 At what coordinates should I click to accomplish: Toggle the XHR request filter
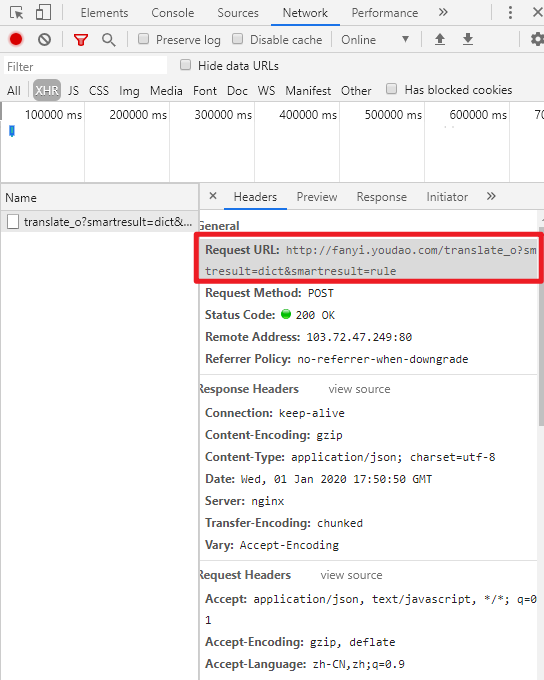(x=47, y=90)
